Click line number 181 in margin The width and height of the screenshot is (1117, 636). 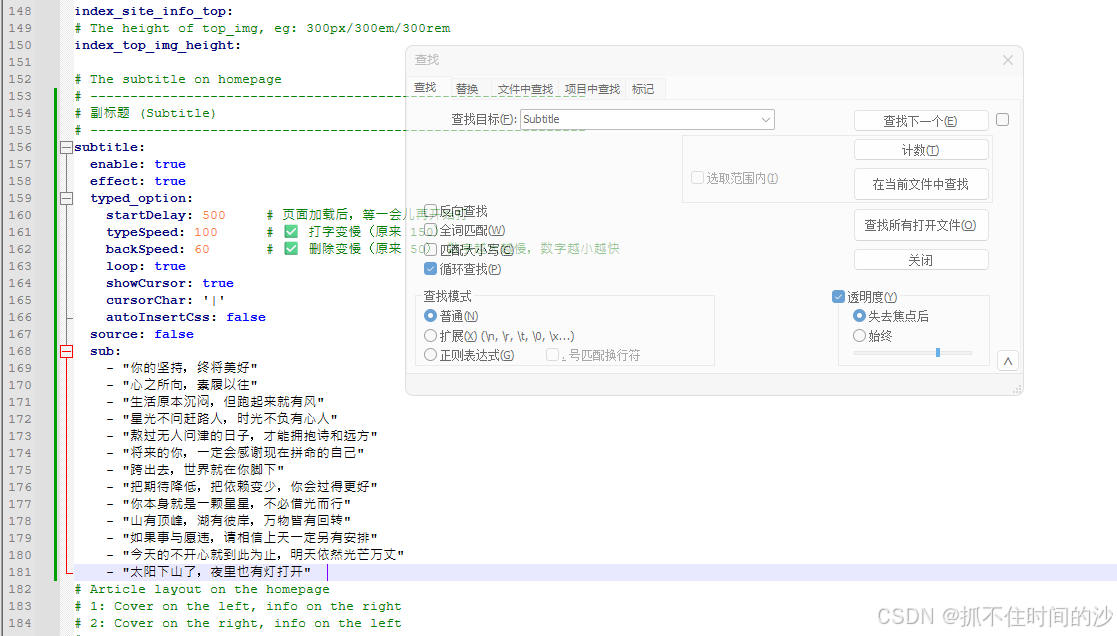pyautogui.click(x=20, y=572)
